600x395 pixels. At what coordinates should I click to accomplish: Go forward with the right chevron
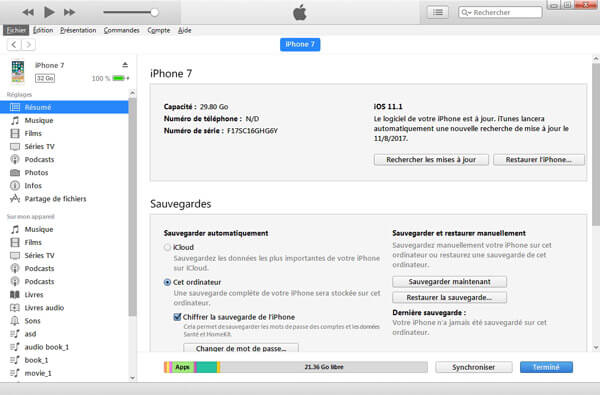pos(28,45)
